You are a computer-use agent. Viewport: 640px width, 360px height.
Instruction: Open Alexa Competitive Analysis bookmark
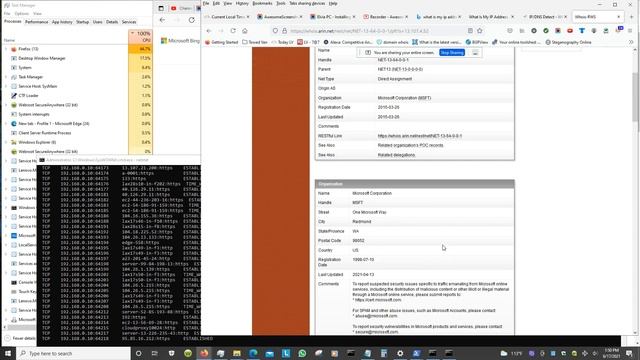click(x=348, y=42)
